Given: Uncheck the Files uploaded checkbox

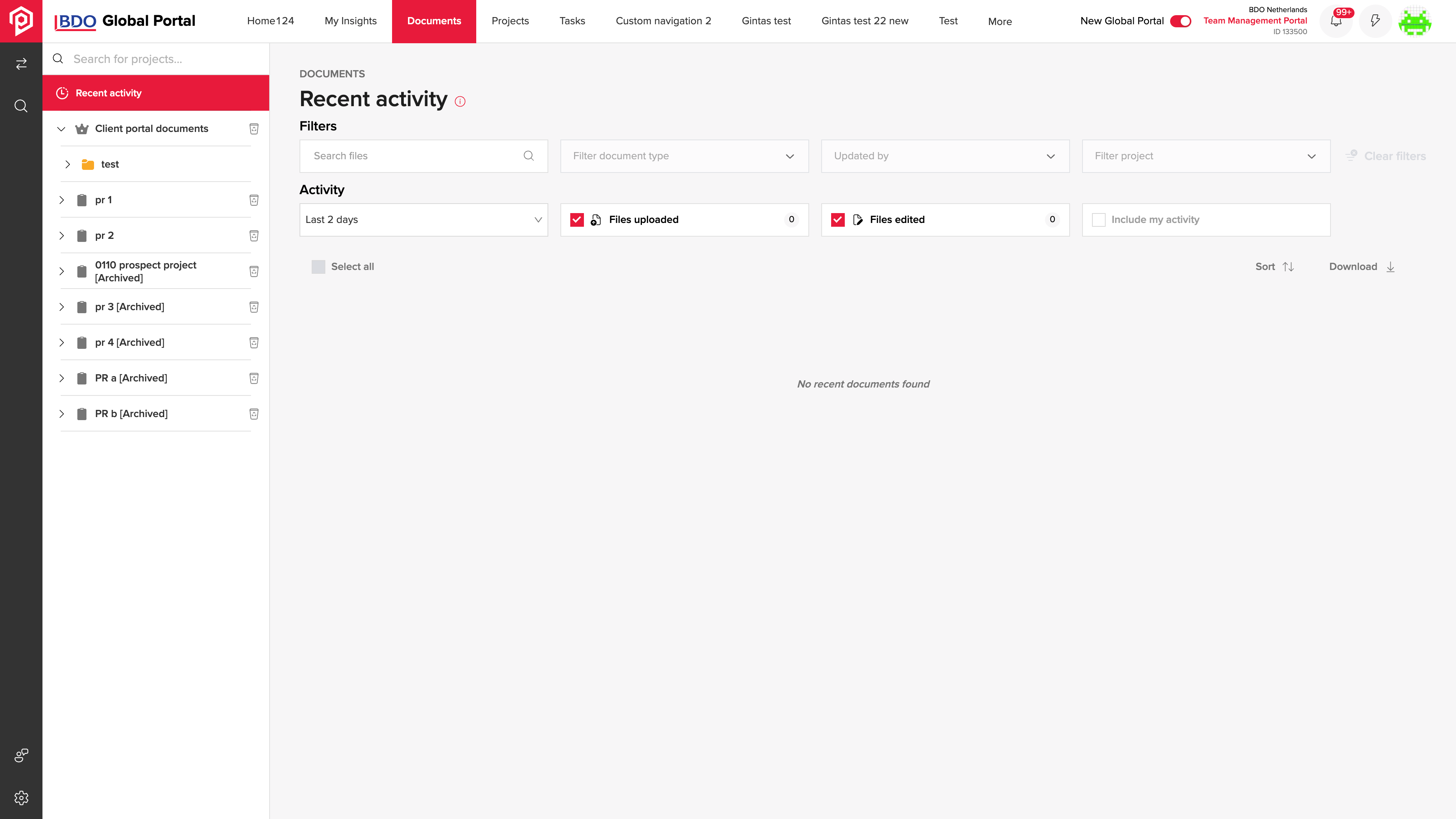Looking at the screenshot, I should (576, 220).
